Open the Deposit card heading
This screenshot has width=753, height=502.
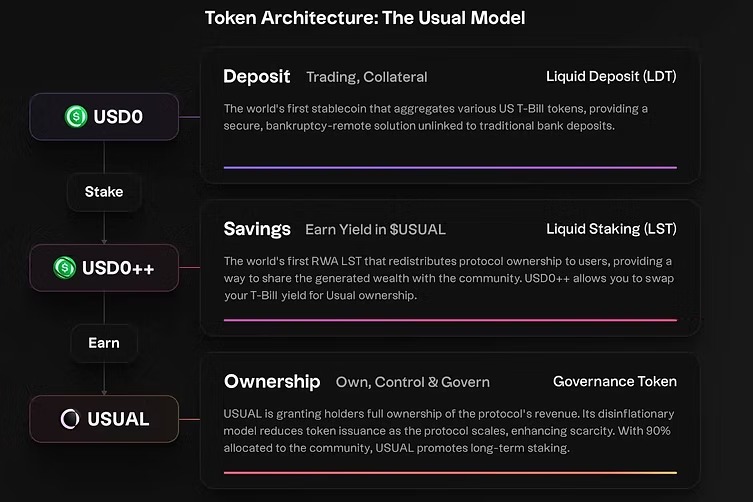257,76
